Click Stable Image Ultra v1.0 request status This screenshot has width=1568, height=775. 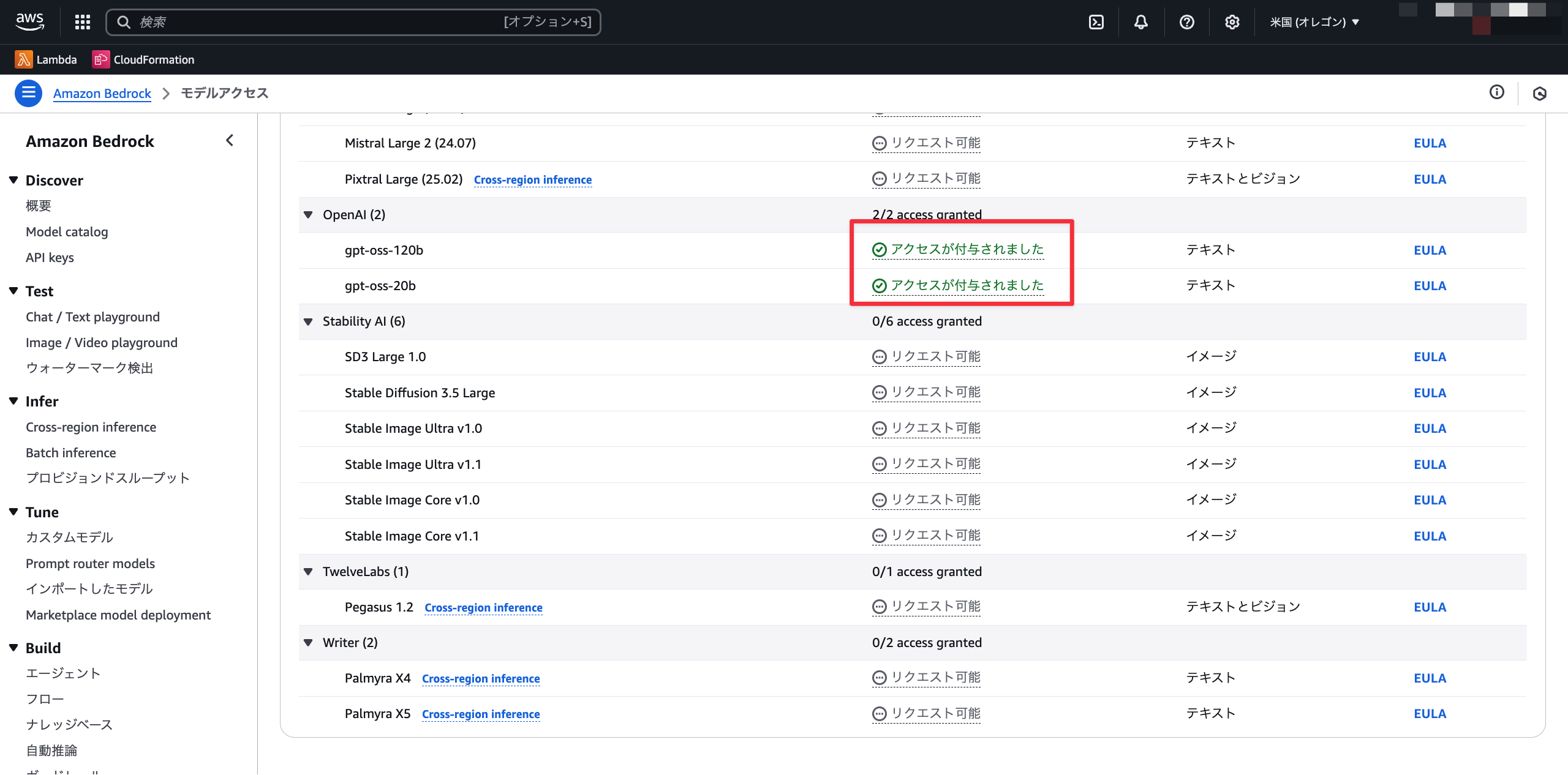point(926,429)
